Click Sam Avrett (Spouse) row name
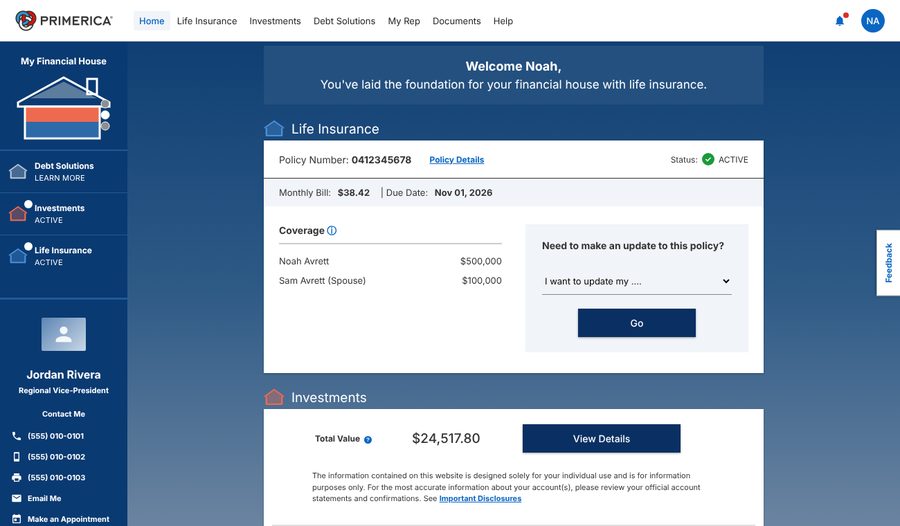900x526 pixels. coord(322,281)
